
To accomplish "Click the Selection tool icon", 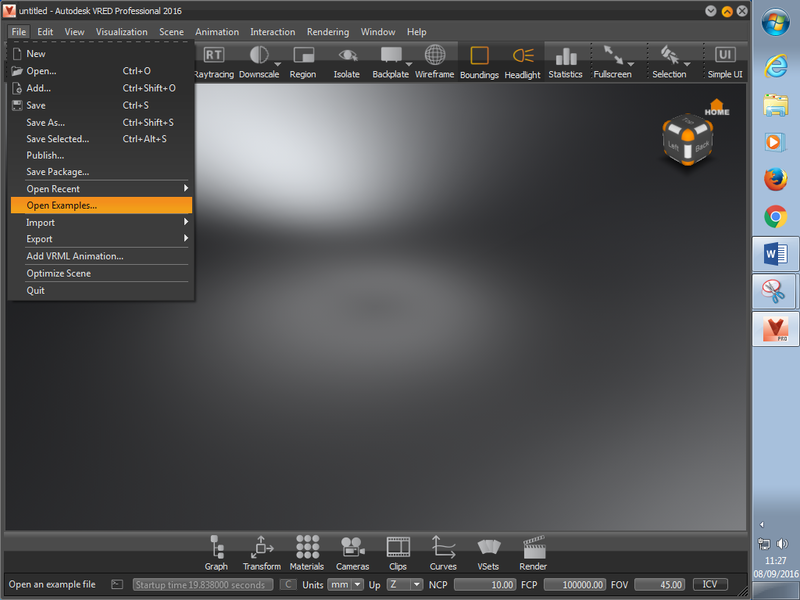I will point(669,55).
